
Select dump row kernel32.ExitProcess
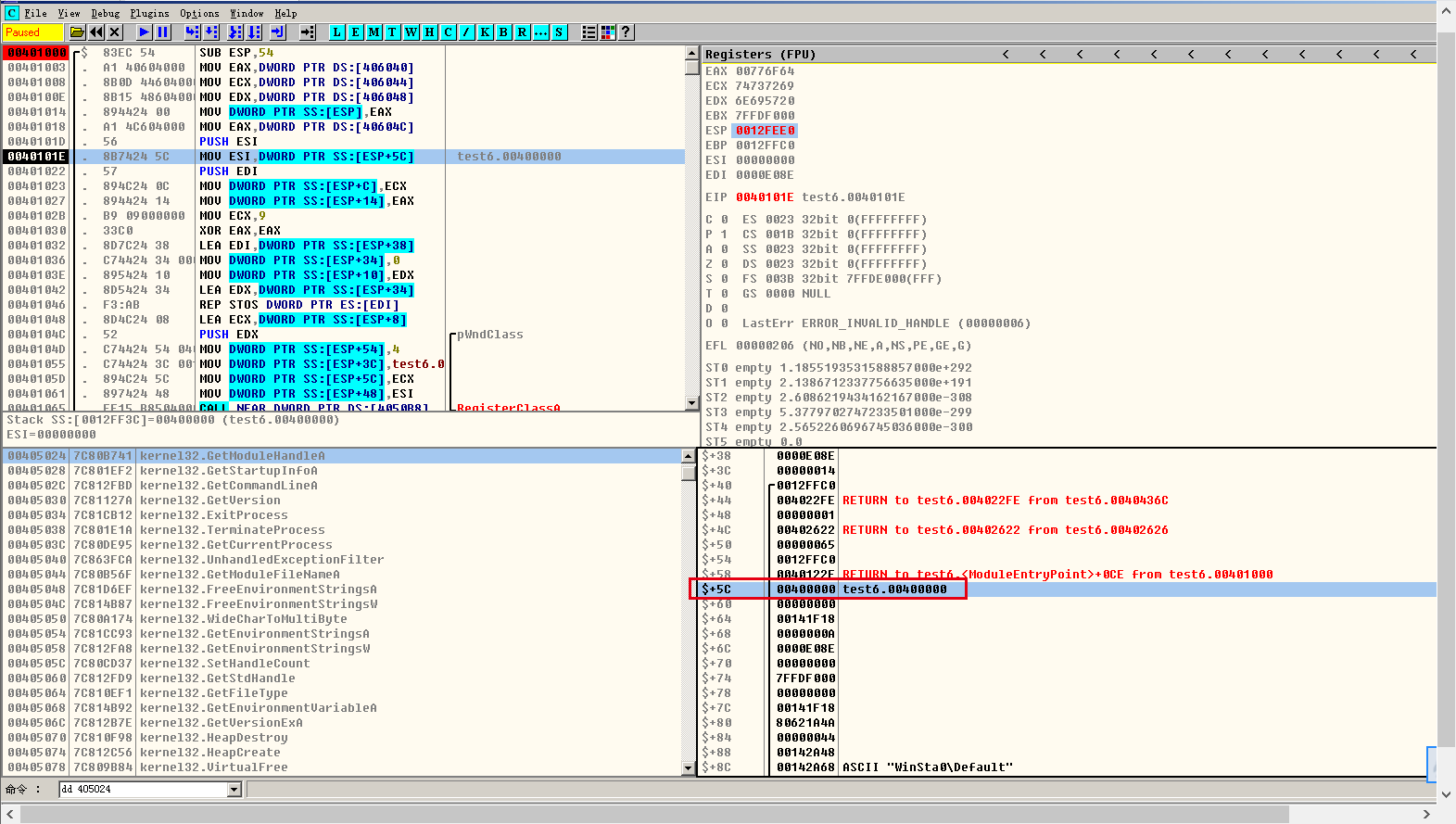pyautogui.click(x=342, y=515)
